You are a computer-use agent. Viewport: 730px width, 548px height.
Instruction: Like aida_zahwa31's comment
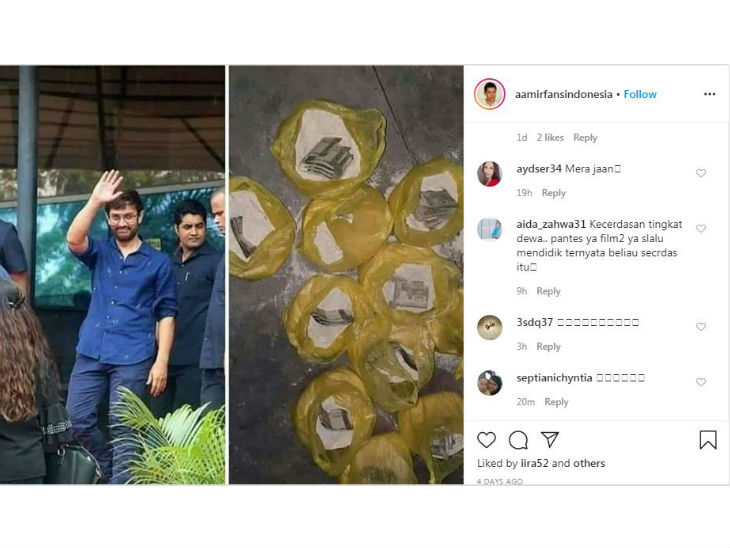pos(700,229)
